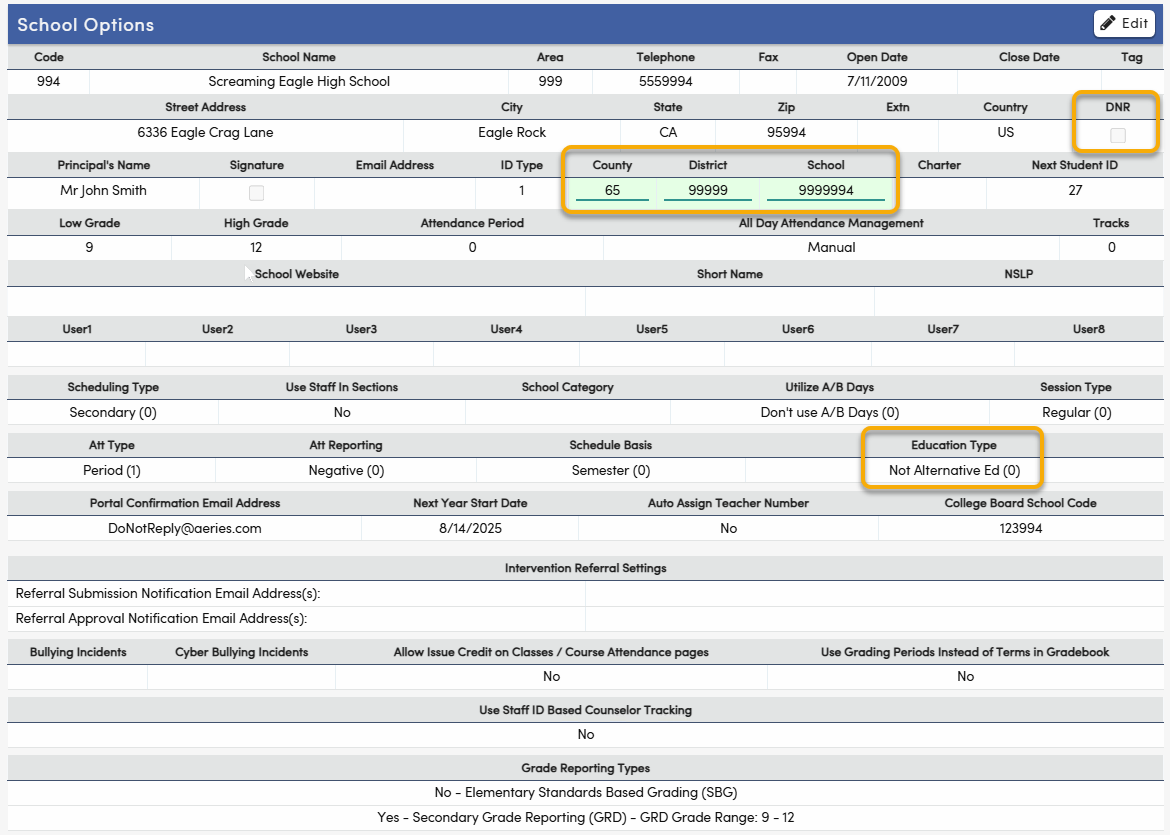Click street address 6336 Eagle Crag Lane

(x=205, y=132)
